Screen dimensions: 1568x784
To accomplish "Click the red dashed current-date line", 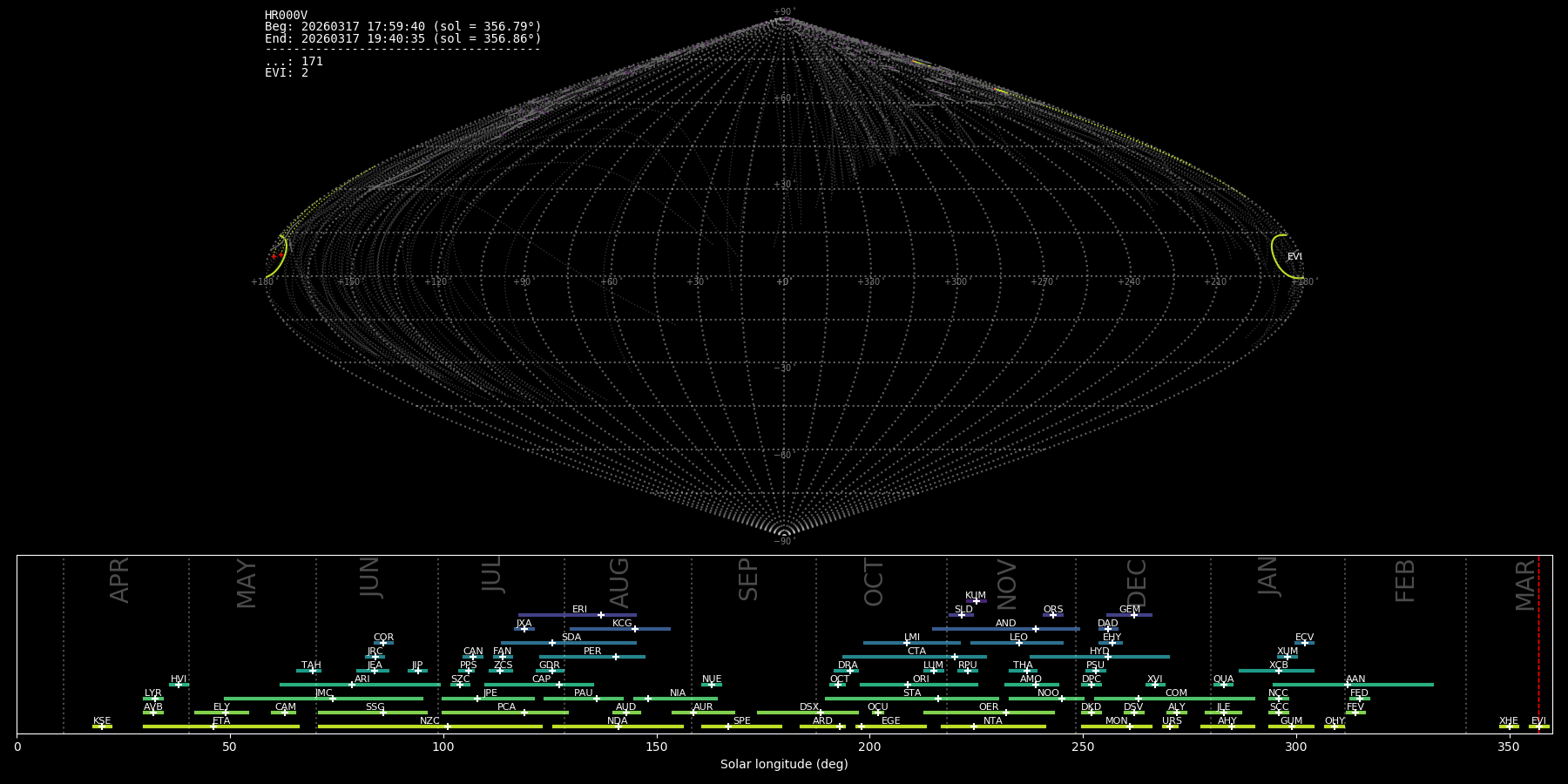I will point(1538,645).
